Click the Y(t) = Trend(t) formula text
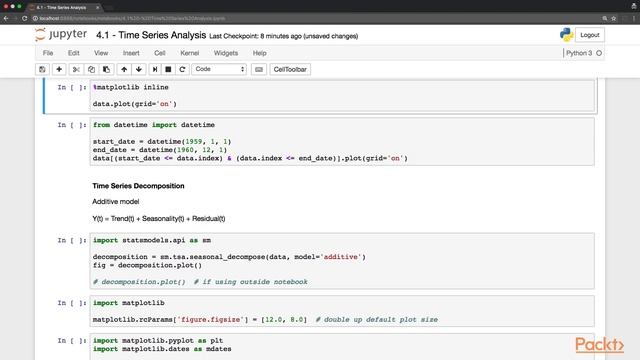This screenshot has width=640, height=360. 159,219
